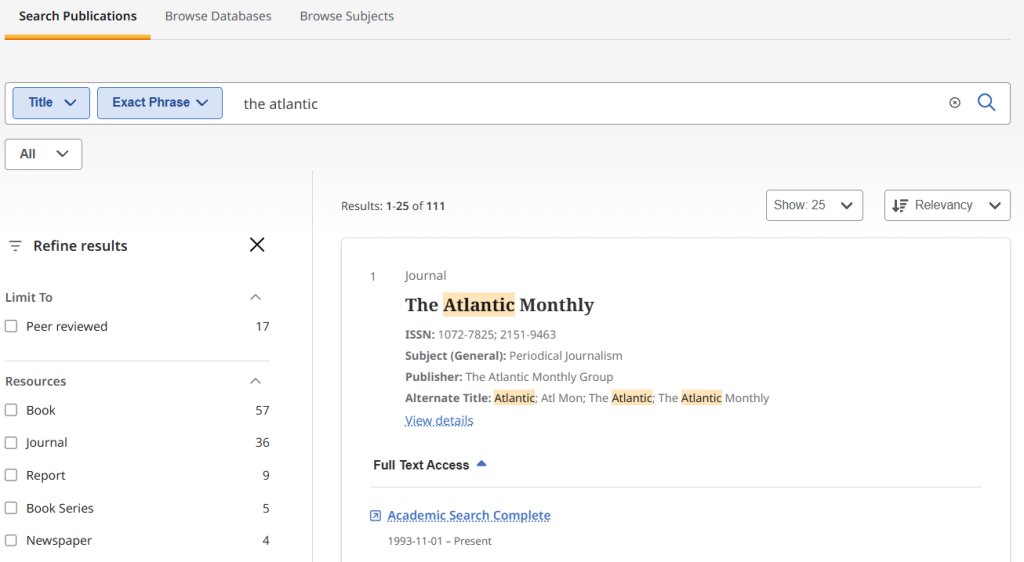Click the 'Results: 1-25 of 111' text
This screenshot has height=562, width=1024.
[392, 206]
